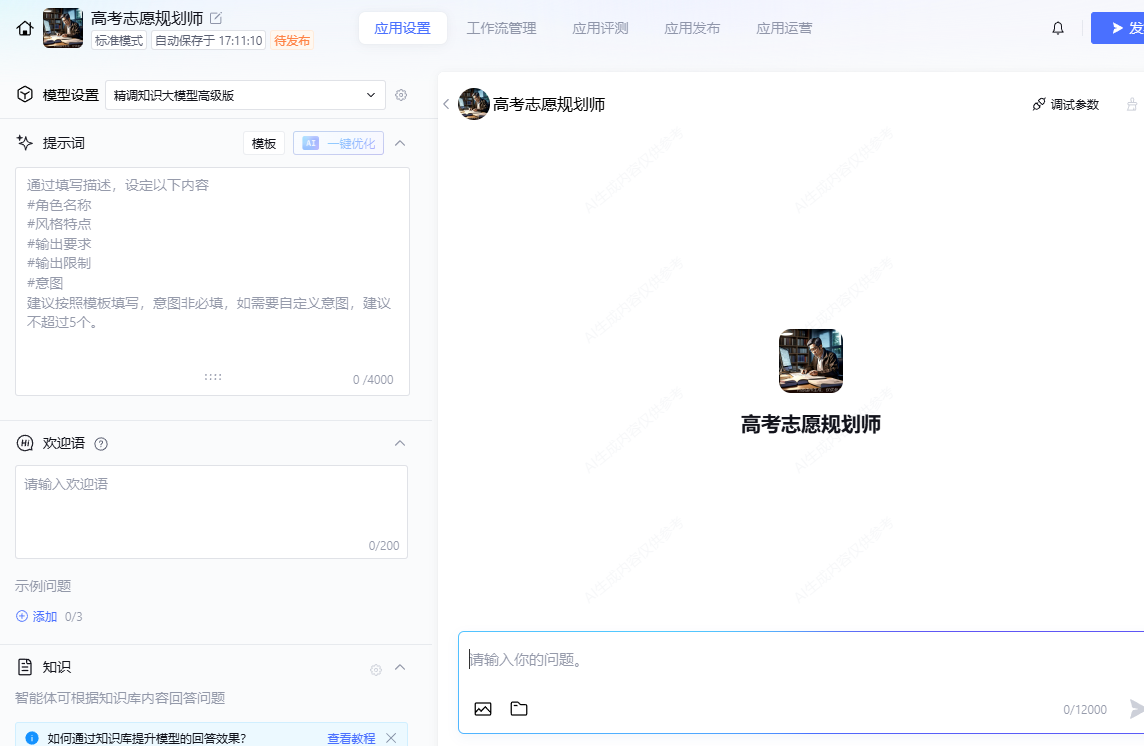The image size is (1144, 746).
Task: Click the welcome message help icon
Action: [101, 444]
